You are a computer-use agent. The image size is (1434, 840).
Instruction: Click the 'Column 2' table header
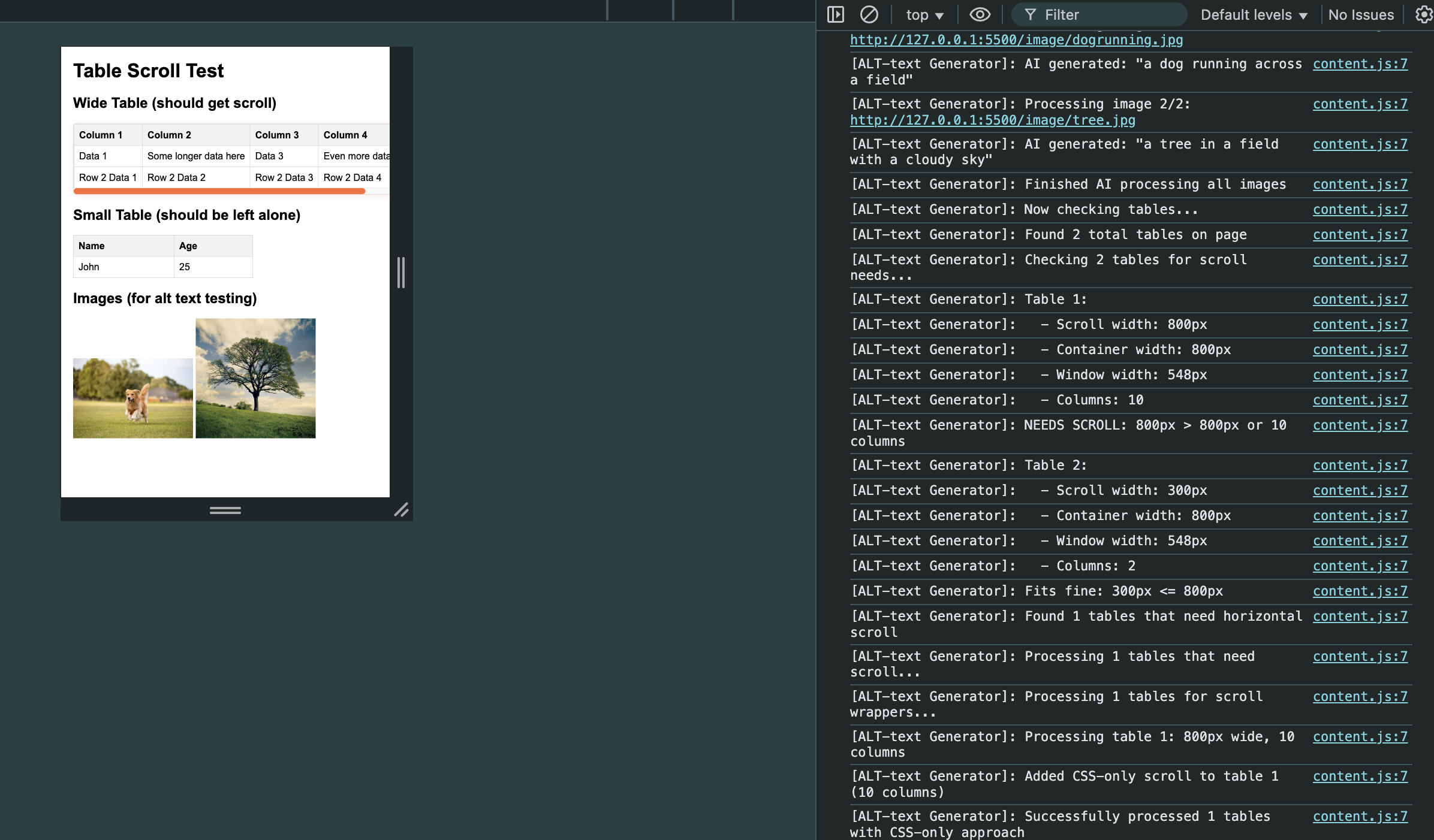[x=170, y=135]
